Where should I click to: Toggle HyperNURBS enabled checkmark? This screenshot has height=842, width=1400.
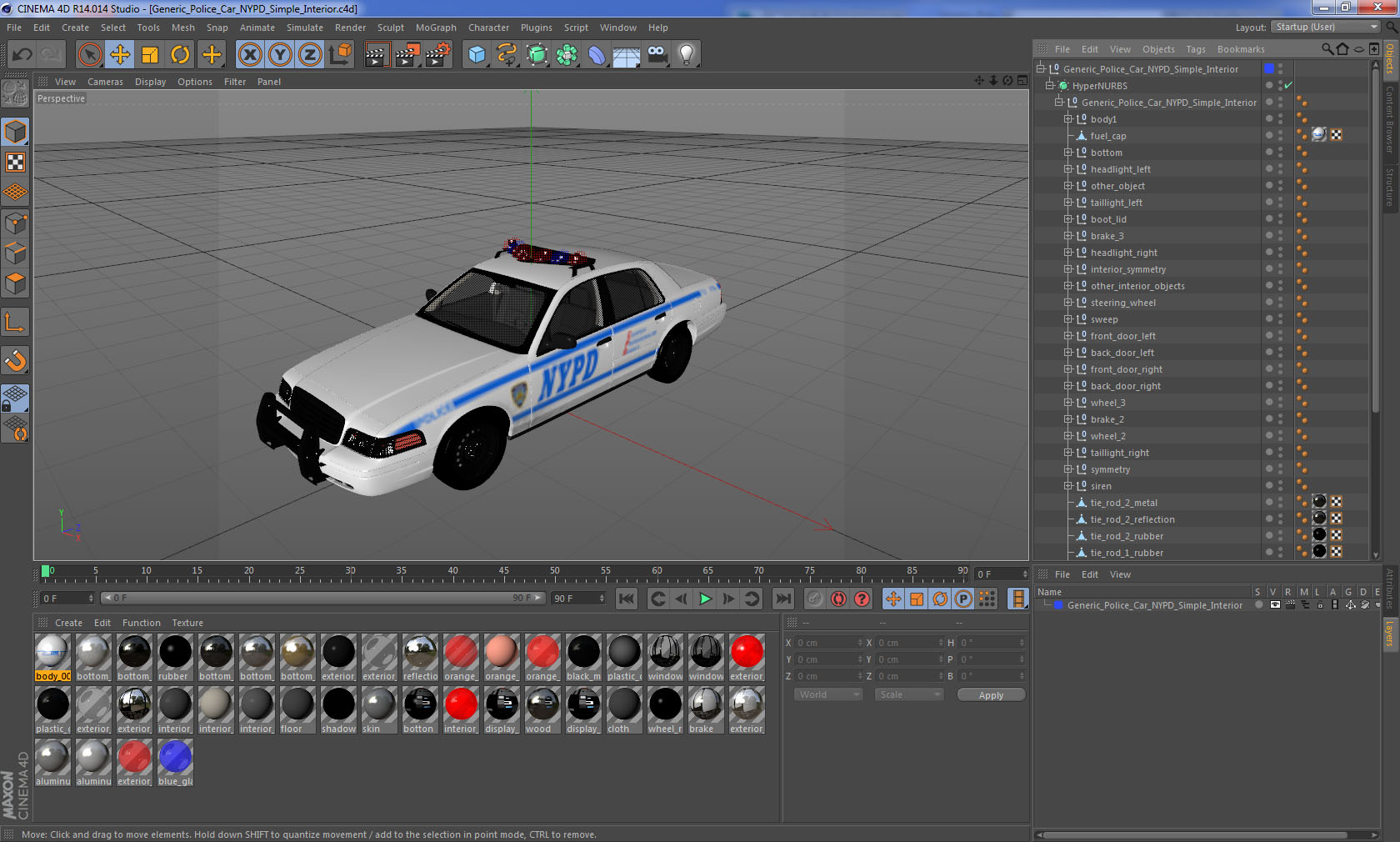[1288, 86]
